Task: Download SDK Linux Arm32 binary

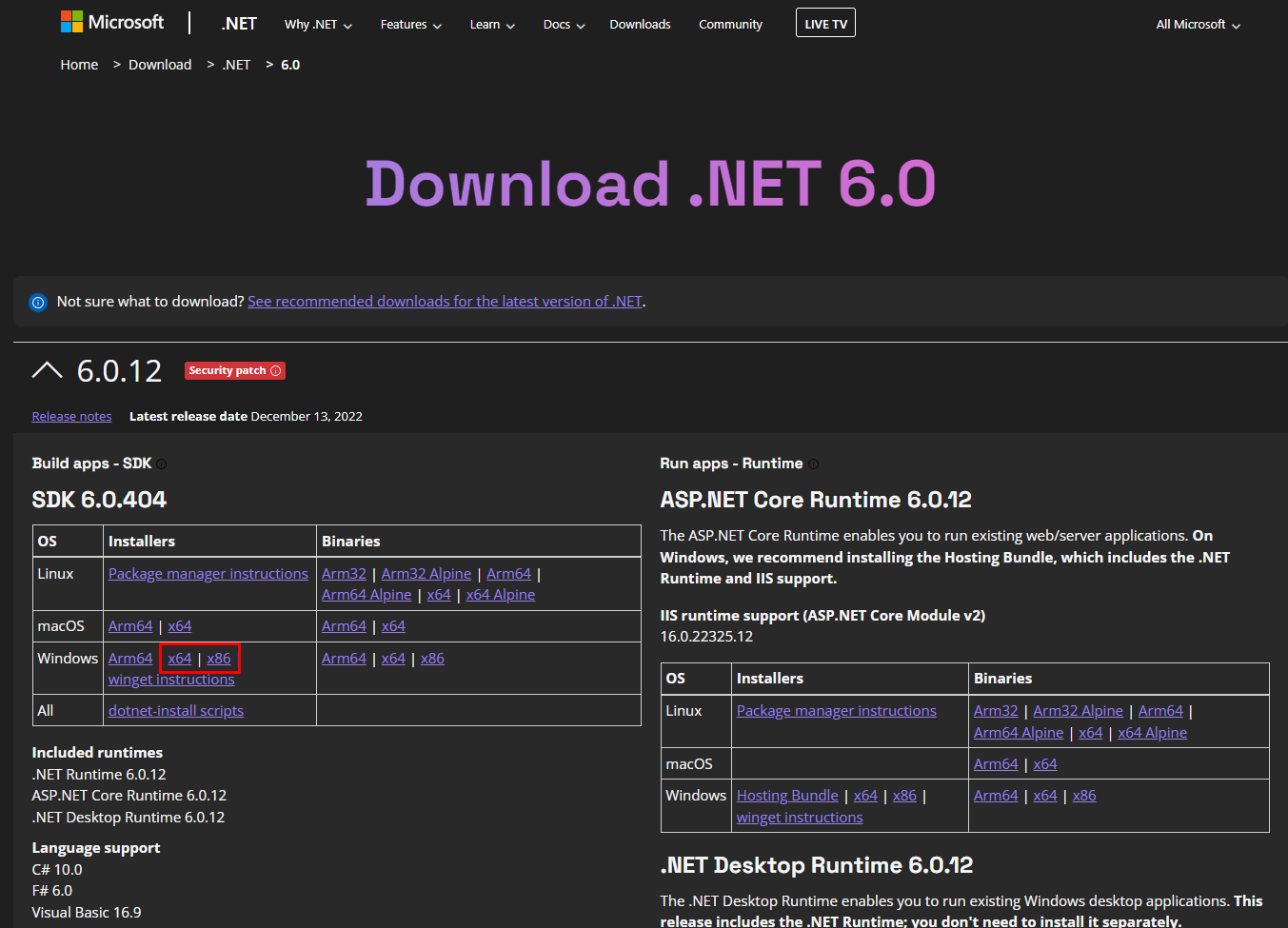Action: [344, 574]
